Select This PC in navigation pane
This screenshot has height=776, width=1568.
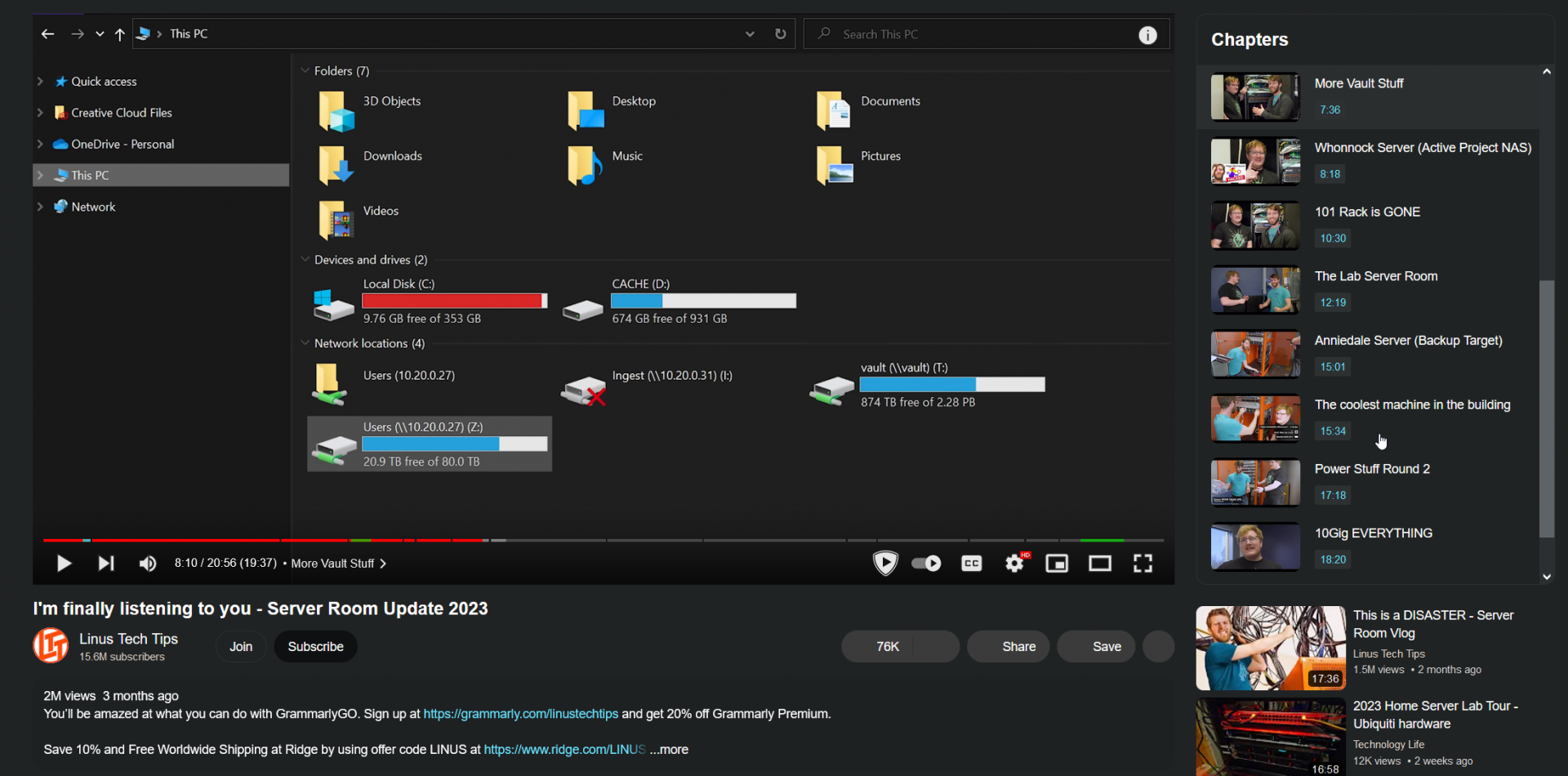[161, 175]
